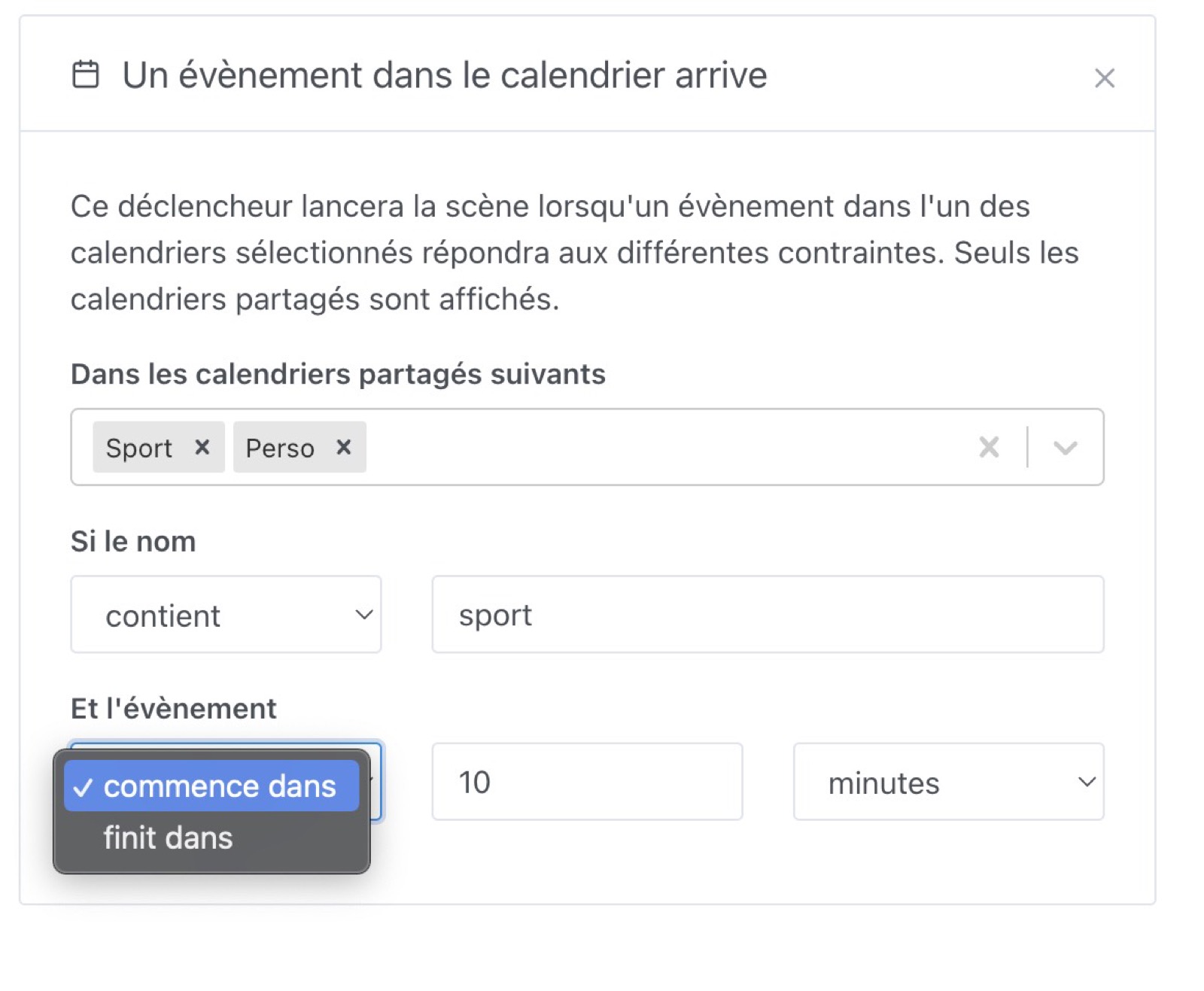Open the 'contient' condition dropdown
The height and width of the screenshot is (991, 1204).
click(225, 615)
